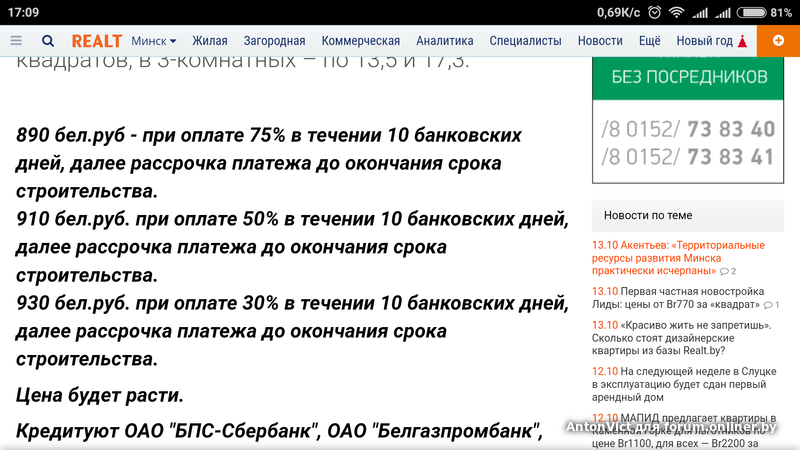
Task: Tap the 17:09 clock in status bar
Action: 23,12
